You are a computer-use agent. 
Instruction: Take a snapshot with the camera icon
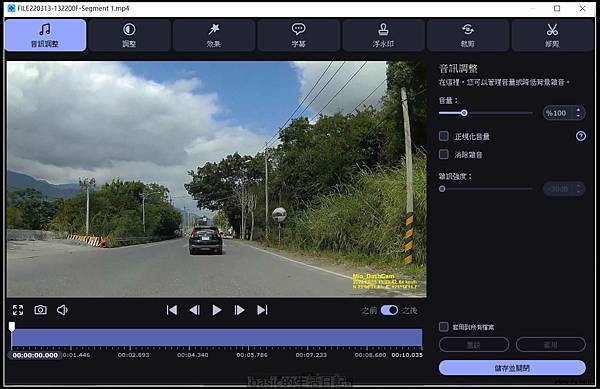[41, 310]
